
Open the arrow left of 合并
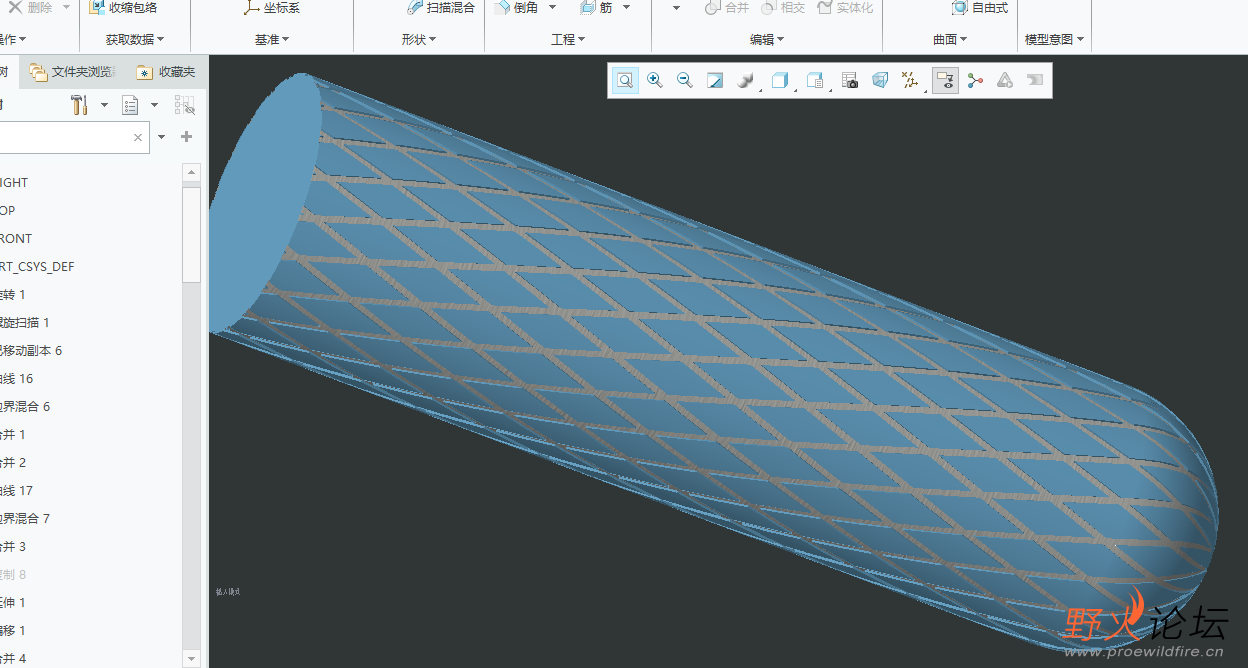point(676,8)
